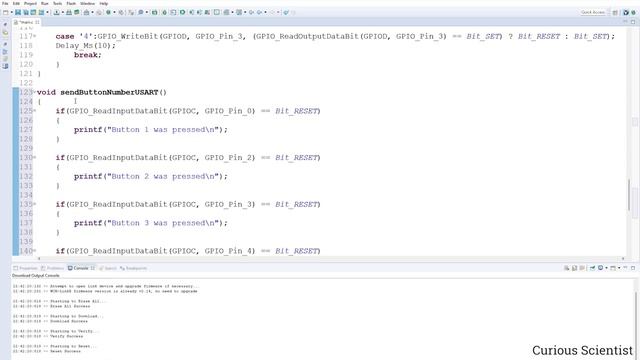This screenshot has height=360, width=640.
Task: Click the top icon in the left sidebar
Action: point(5,24)
